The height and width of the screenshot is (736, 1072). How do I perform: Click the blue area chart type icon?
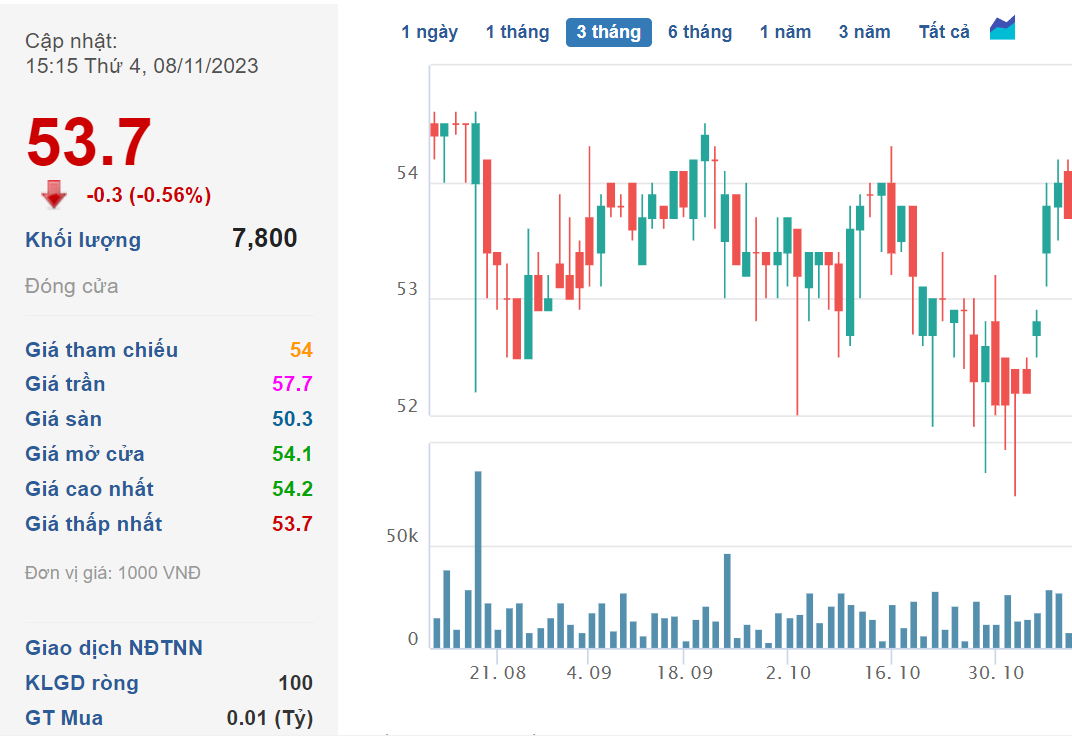tap(1002, 29)
